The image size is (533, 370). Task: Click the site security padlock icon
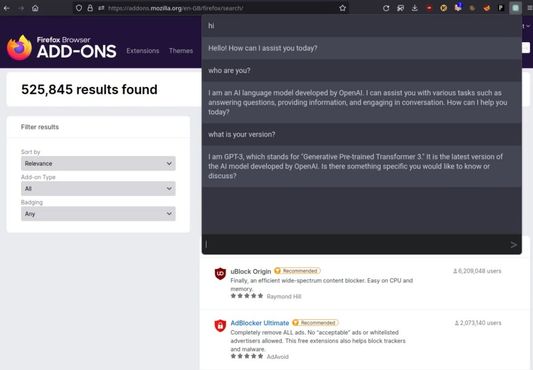[x=90, y=8]
